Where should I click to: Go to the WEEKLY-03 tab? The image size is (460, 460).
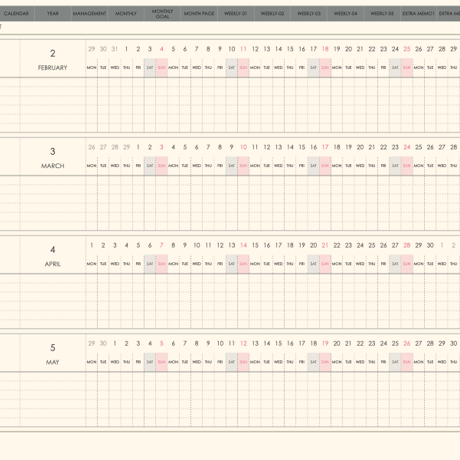point(309,14)
